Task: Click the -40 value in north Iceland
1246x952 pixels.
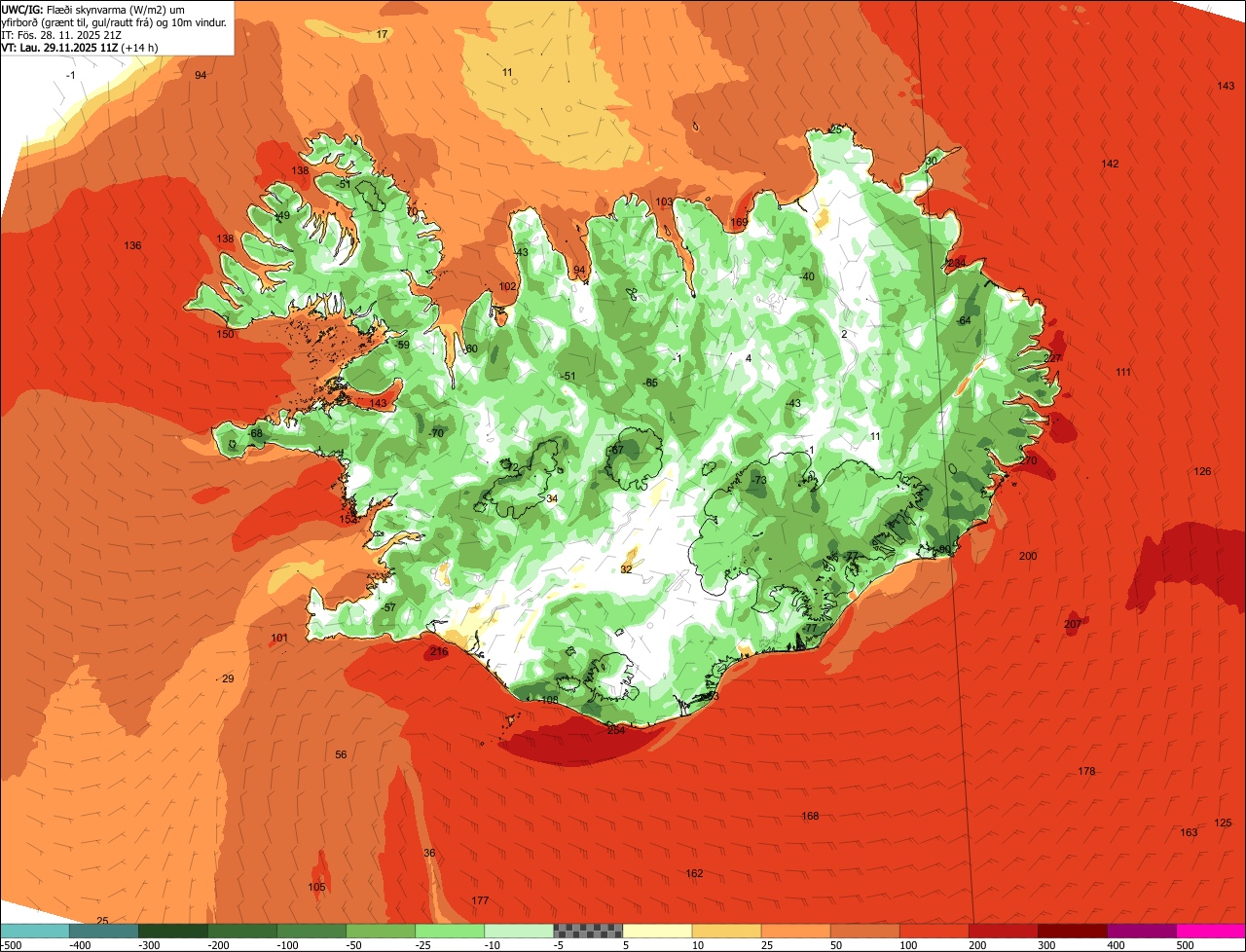Action: coord(806,276)
